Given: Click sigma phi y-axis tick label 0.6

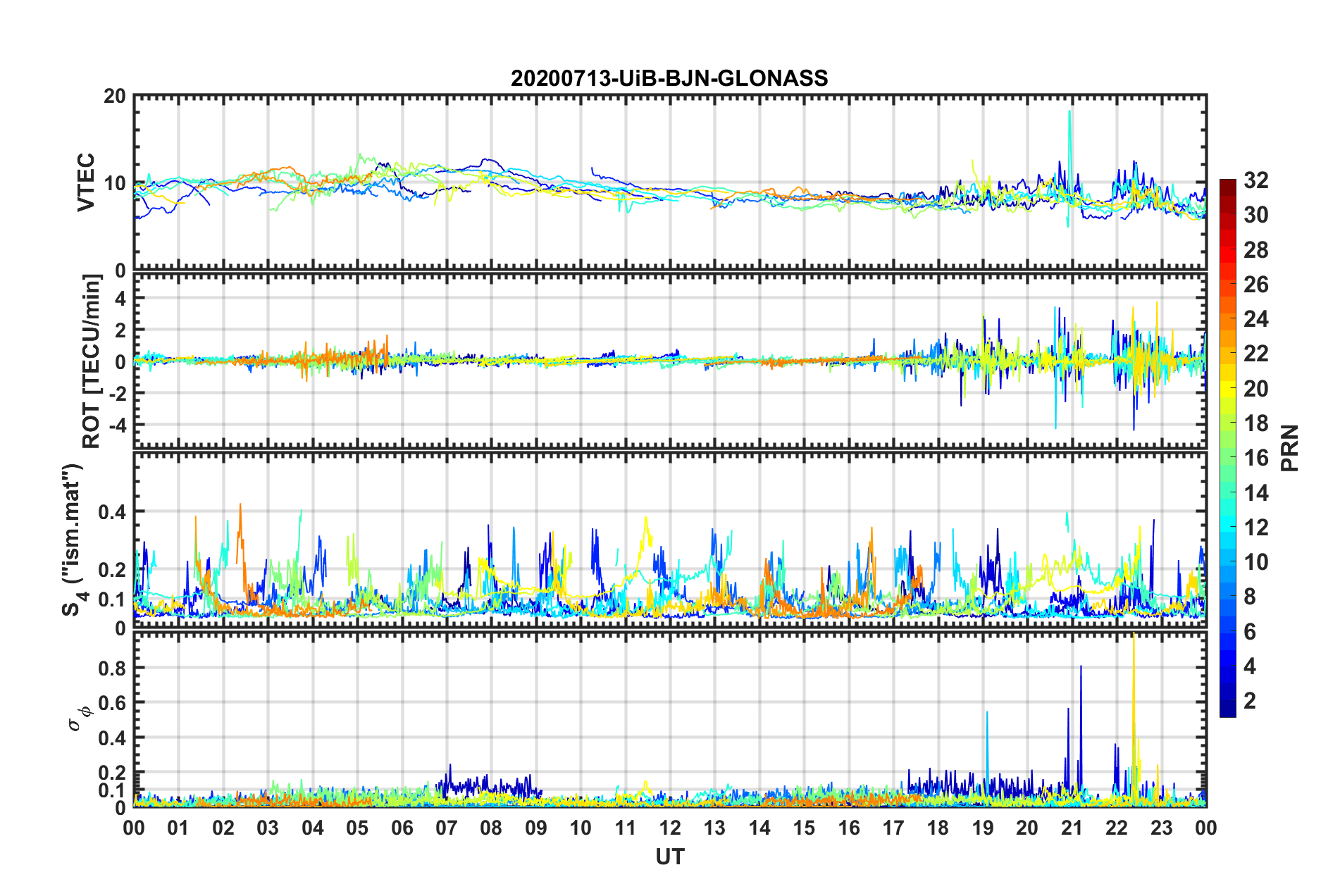Looking at the screenshot, I should [x=113, y=703].
